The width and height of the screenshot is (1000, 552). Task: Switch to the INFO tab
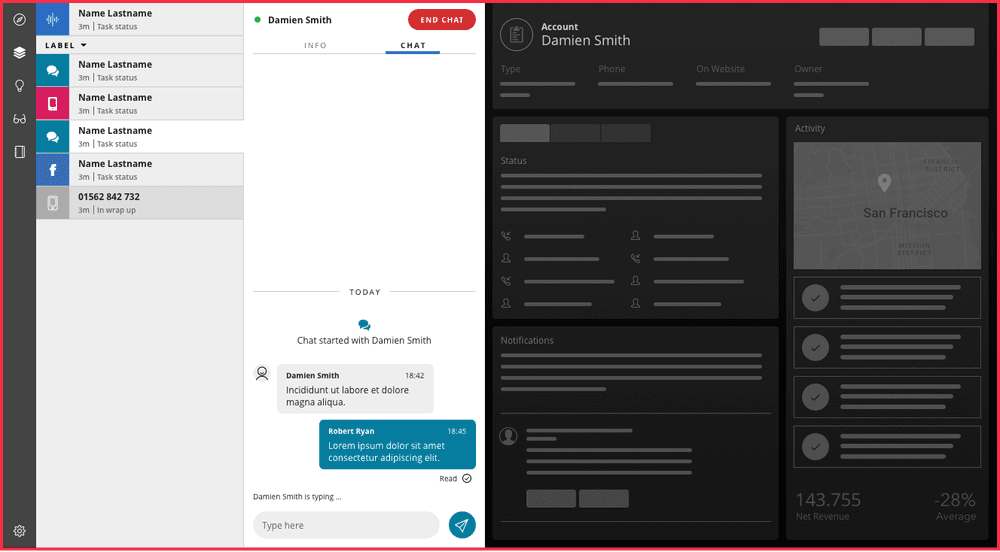[315, 45]
